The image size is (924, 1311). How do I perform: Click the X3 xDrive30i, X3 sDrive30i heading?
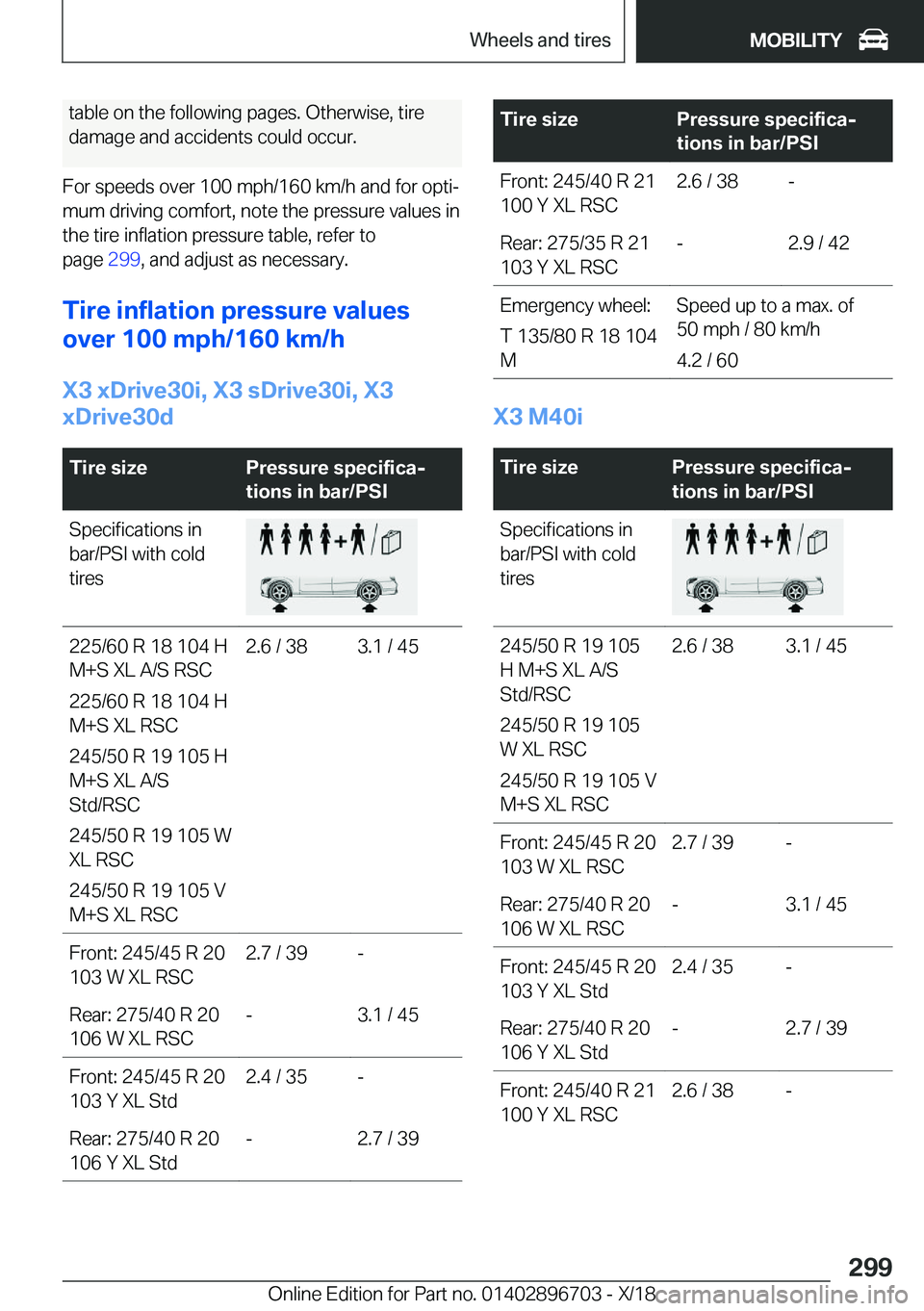pyautogui.click(x=228, y=403)
